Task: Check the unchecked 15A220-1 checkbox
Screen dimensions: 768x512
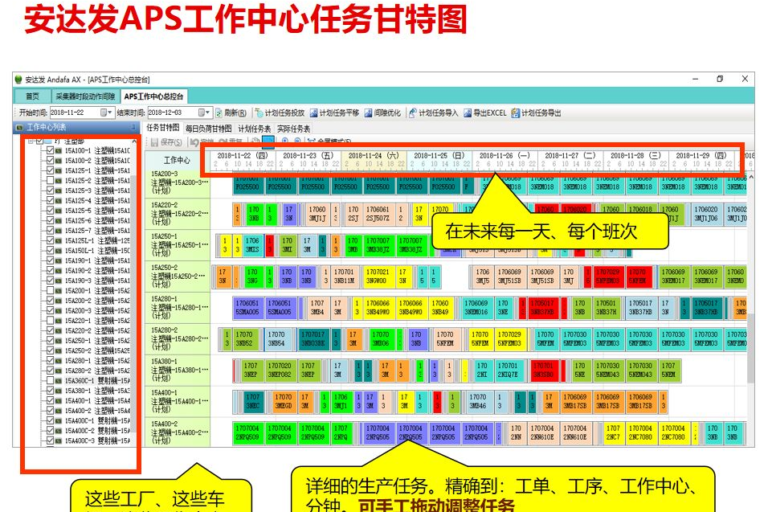Action: (50, 320)
